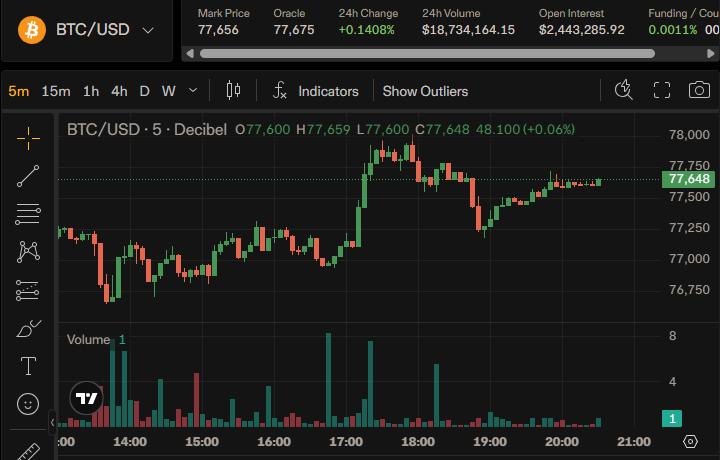
Task: Toggle fullscreen chart mode
Action: pyautogui.click(x=662, y=90)
